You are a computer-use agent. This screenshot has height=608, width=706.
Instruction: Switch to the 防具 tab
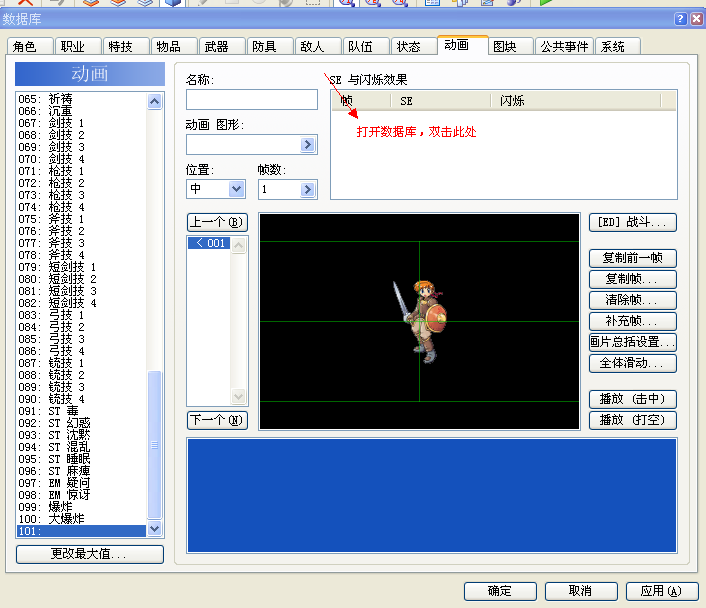[270, 46]
